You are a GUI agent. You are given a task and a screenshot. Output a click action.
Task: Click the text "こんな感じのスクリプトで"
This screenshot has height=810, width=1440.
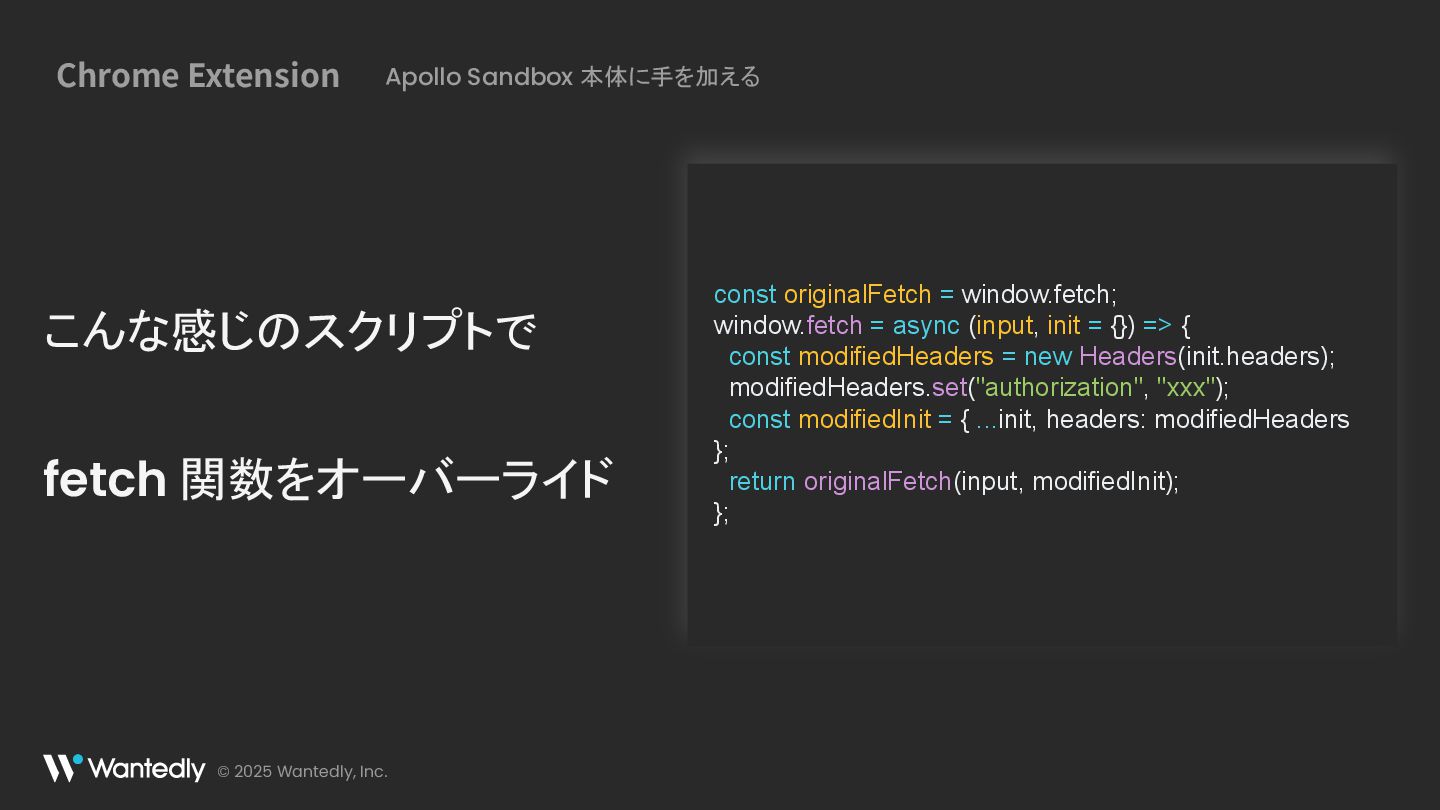290,331
